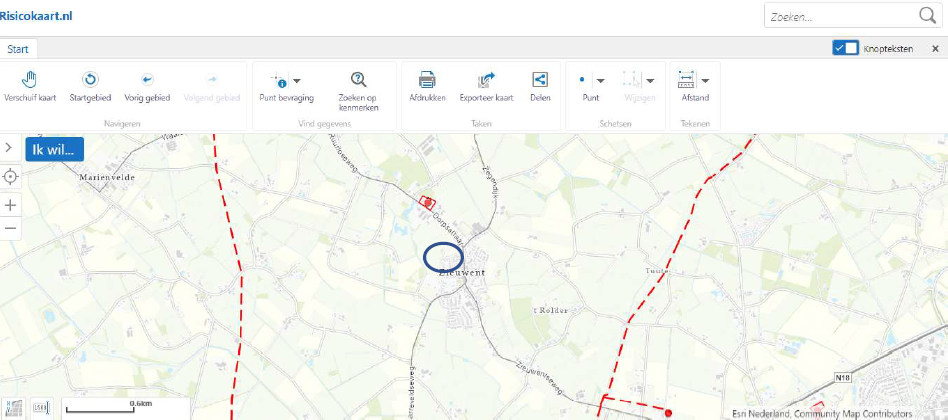Go back with Vorig gebied arrow
This screenshot has height=420, width=948.
pos(147,79)
